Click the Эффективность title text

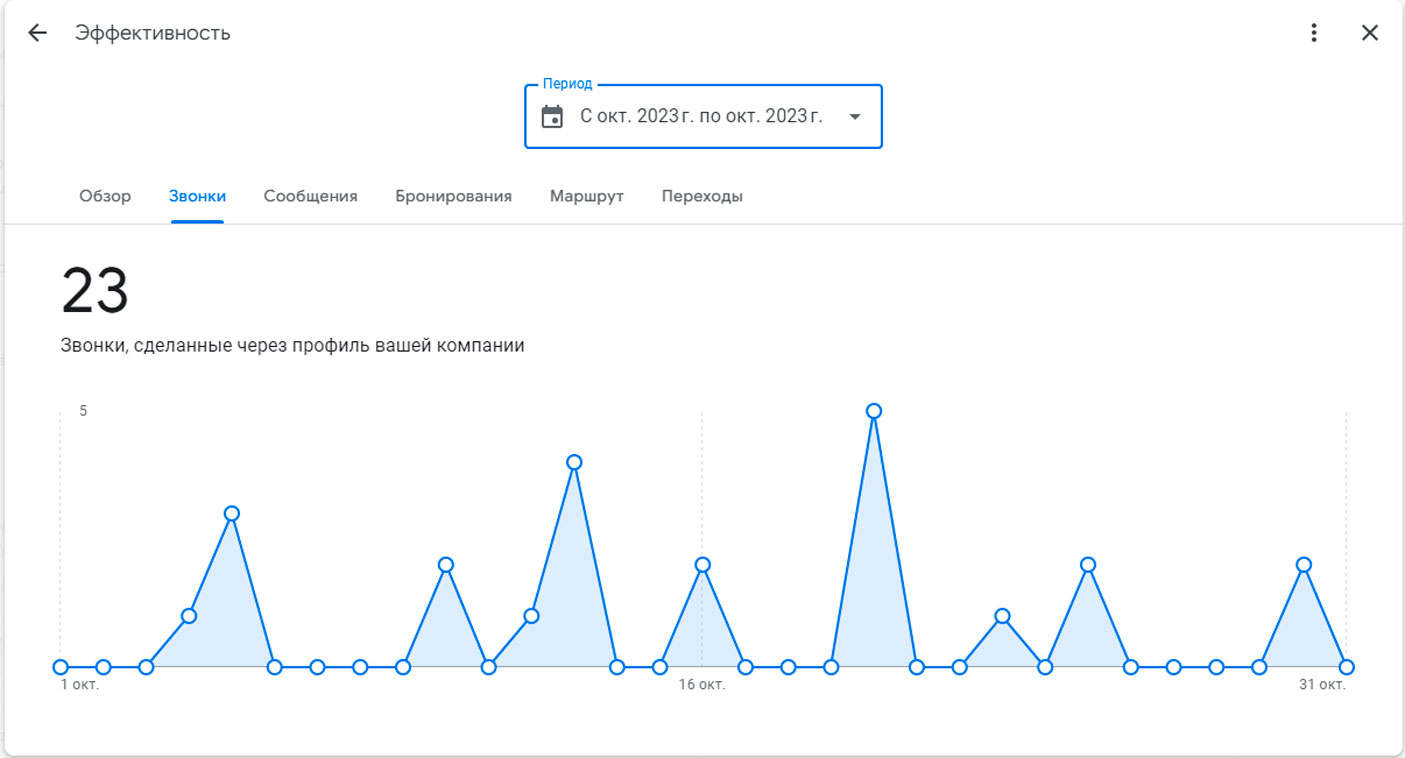[x=152, y=33]
